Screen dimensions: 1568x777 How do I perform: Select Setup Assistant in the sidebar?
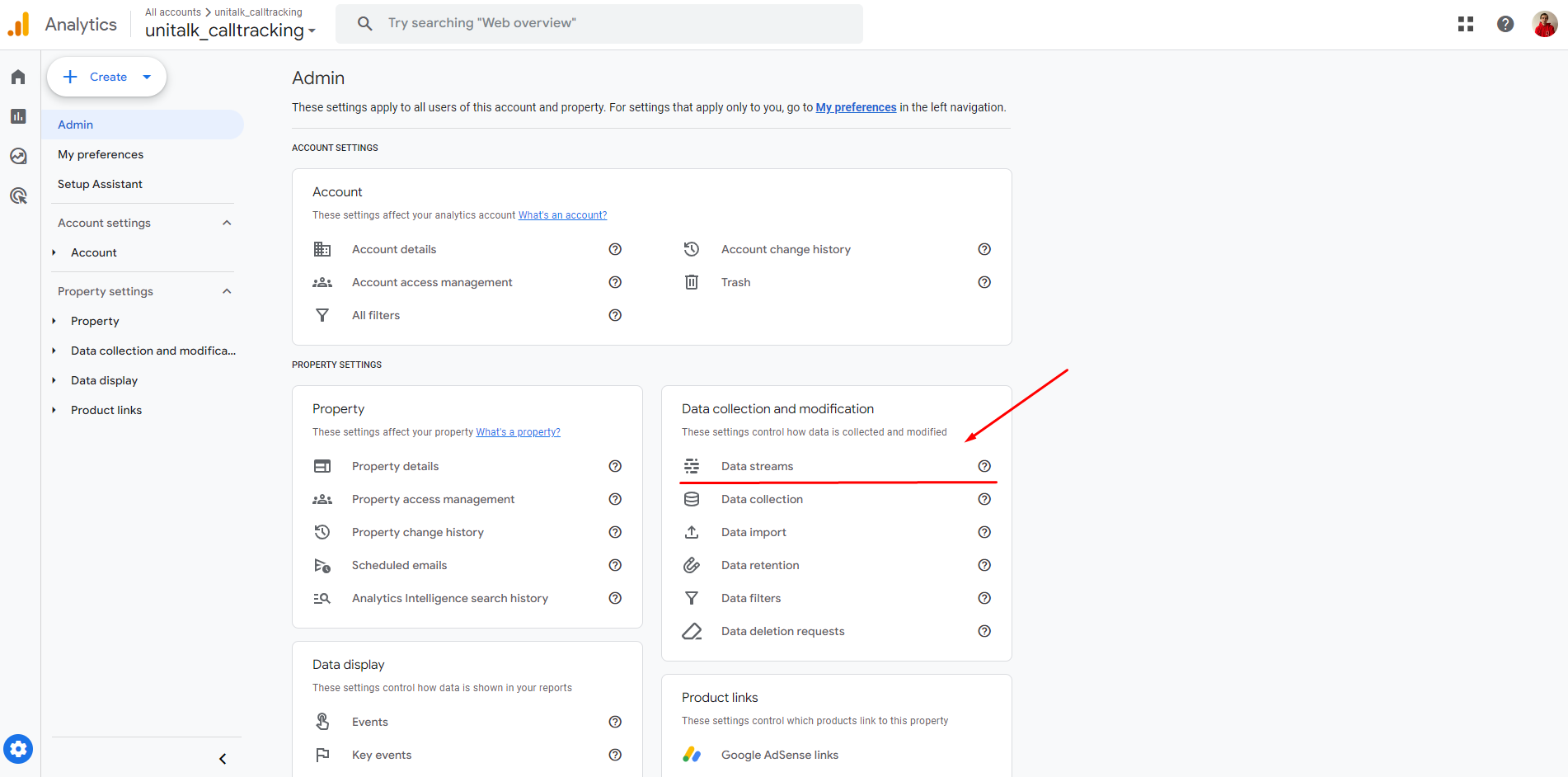click(x=100, y=184)
